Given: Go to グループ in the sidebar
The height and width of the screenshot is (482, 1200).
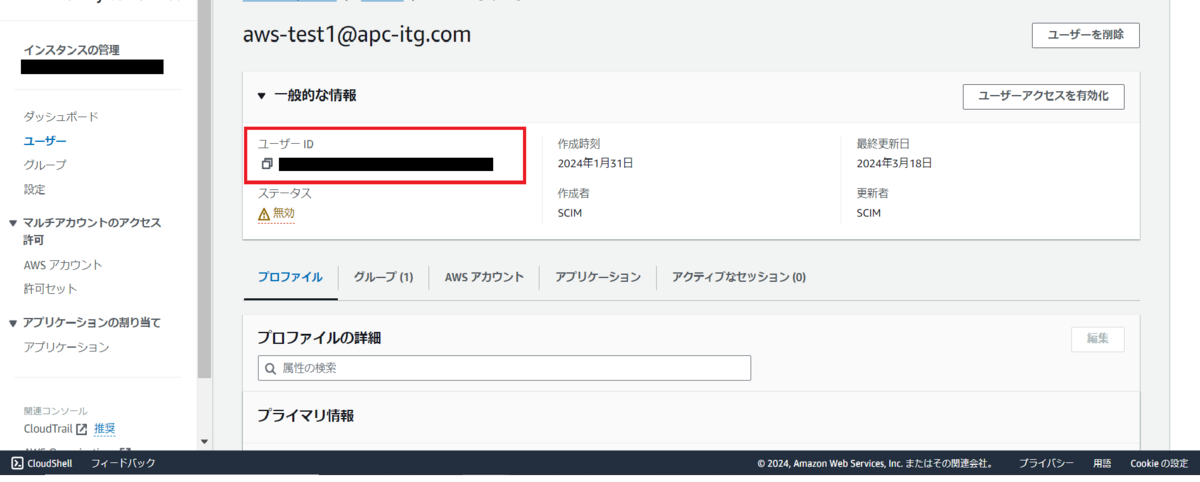Looking at the screenshot, I should 45,165.
